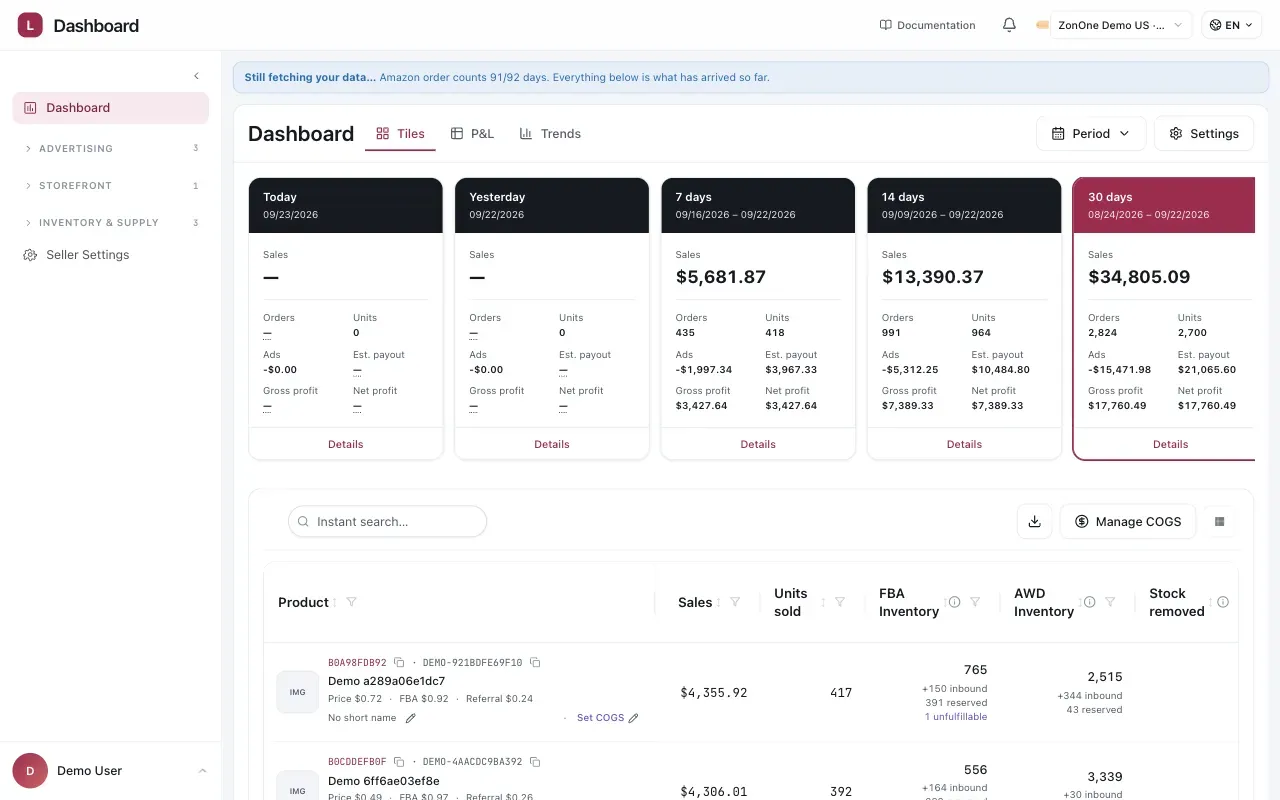Show the AWD Inventory info tooltip
1280x800 pixels.
[1089, 602]
